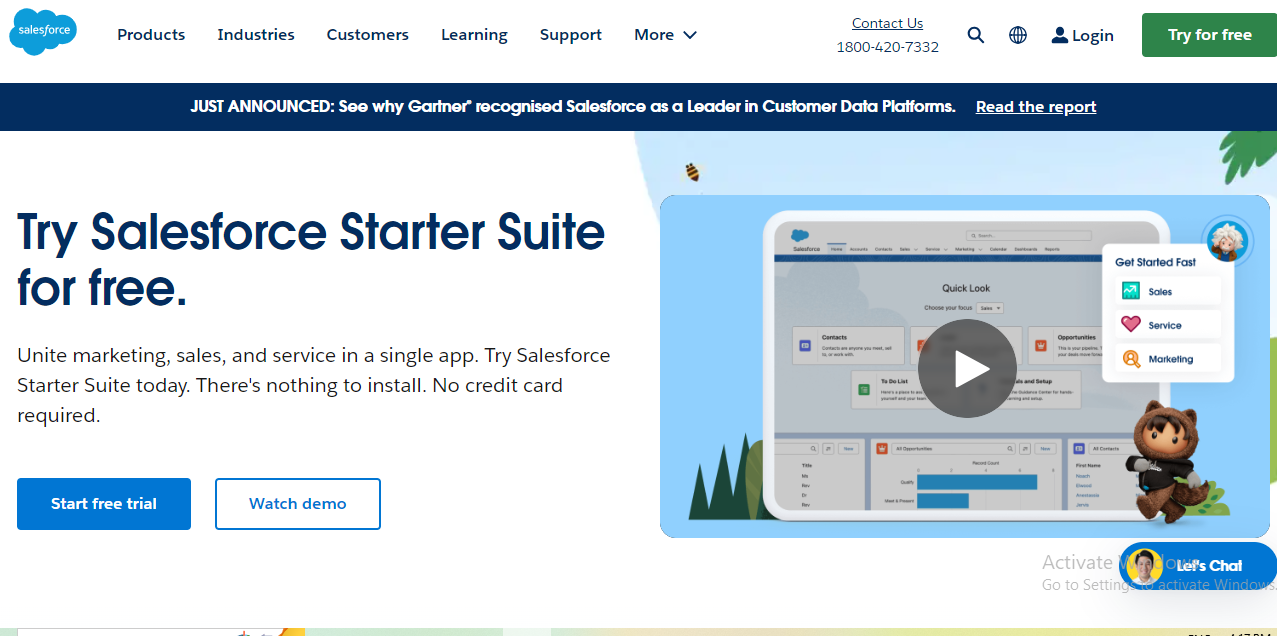Image resolution: width=1277 pixels, height=636 pixels.
Task: Click the Marketing magnifier icon in Get Started Fast
Action: click(1131, 358)
